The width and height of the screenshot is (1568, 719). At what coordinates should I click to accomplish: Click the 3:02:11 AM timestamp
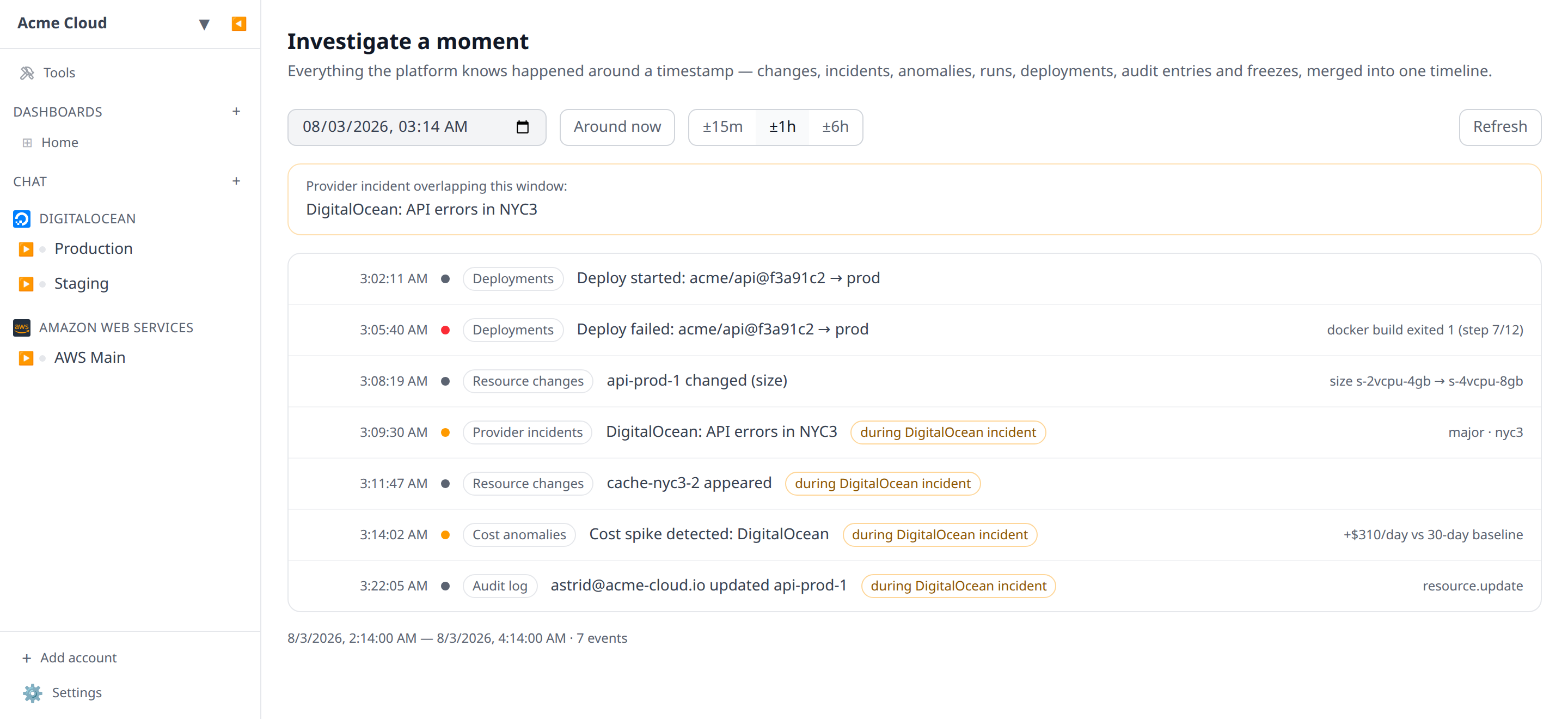(x=394, y=279)
